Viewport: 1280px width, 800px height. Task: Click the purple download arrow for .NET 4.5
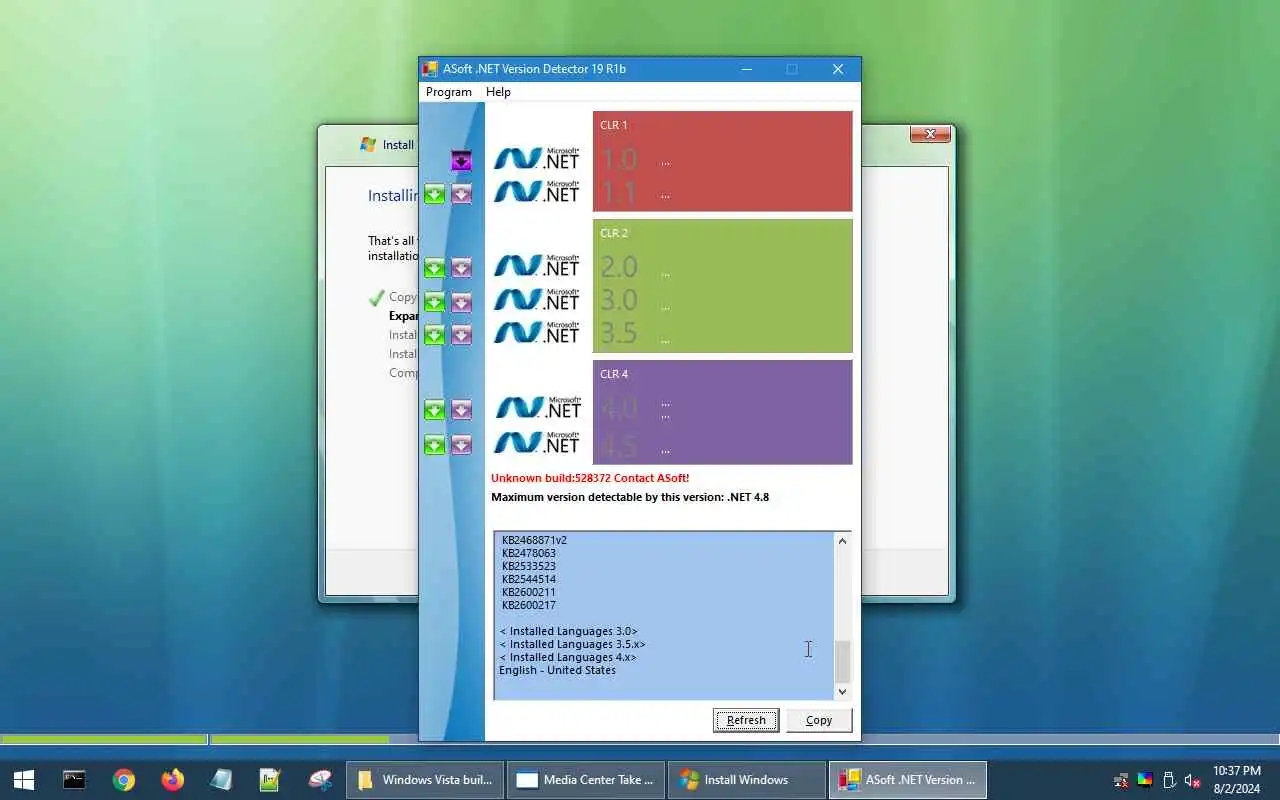[461, 445]
